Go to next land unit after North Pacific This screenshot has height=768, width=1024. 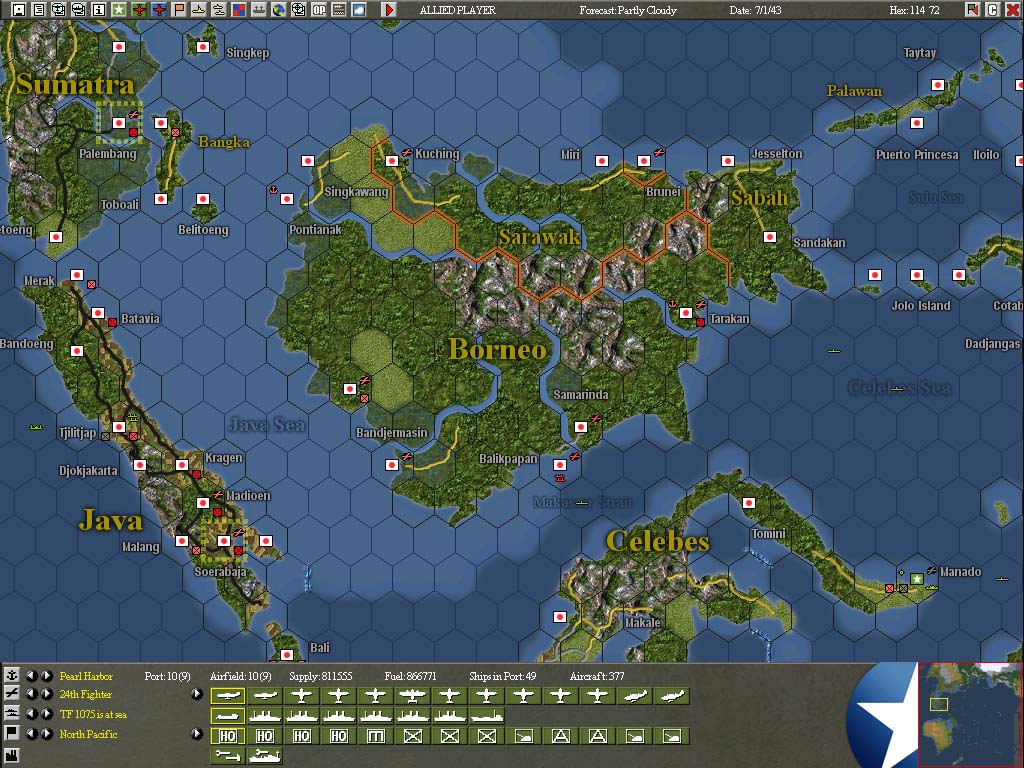46,733
